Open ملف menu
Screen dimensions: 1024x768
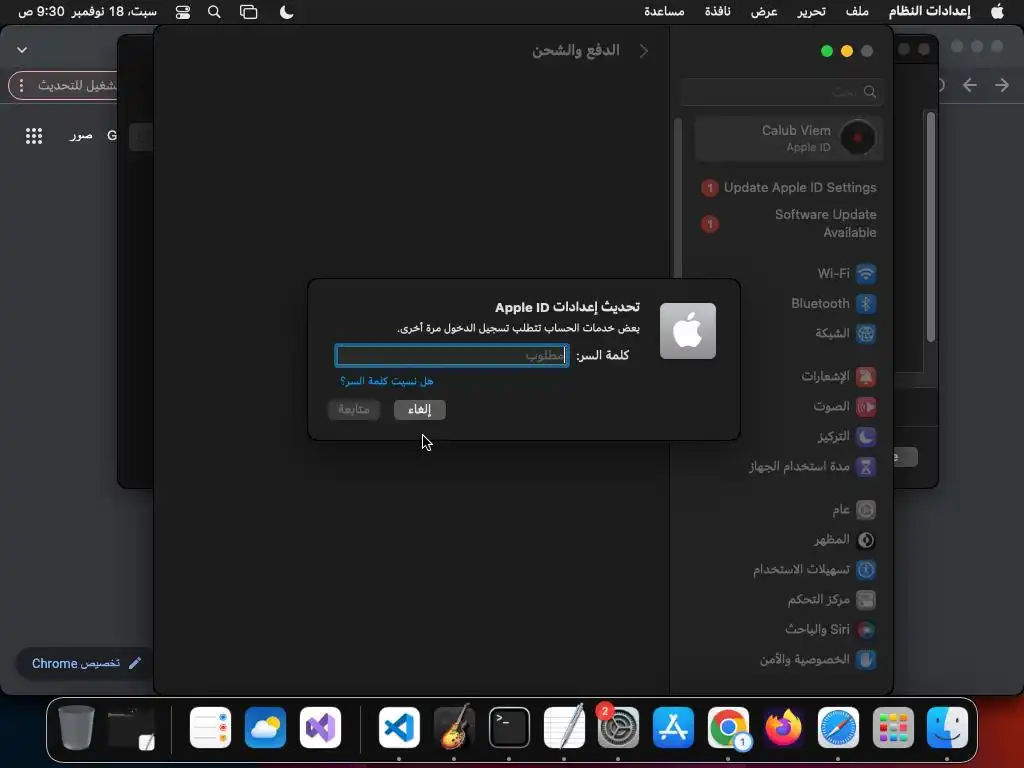tap(857, 12)
